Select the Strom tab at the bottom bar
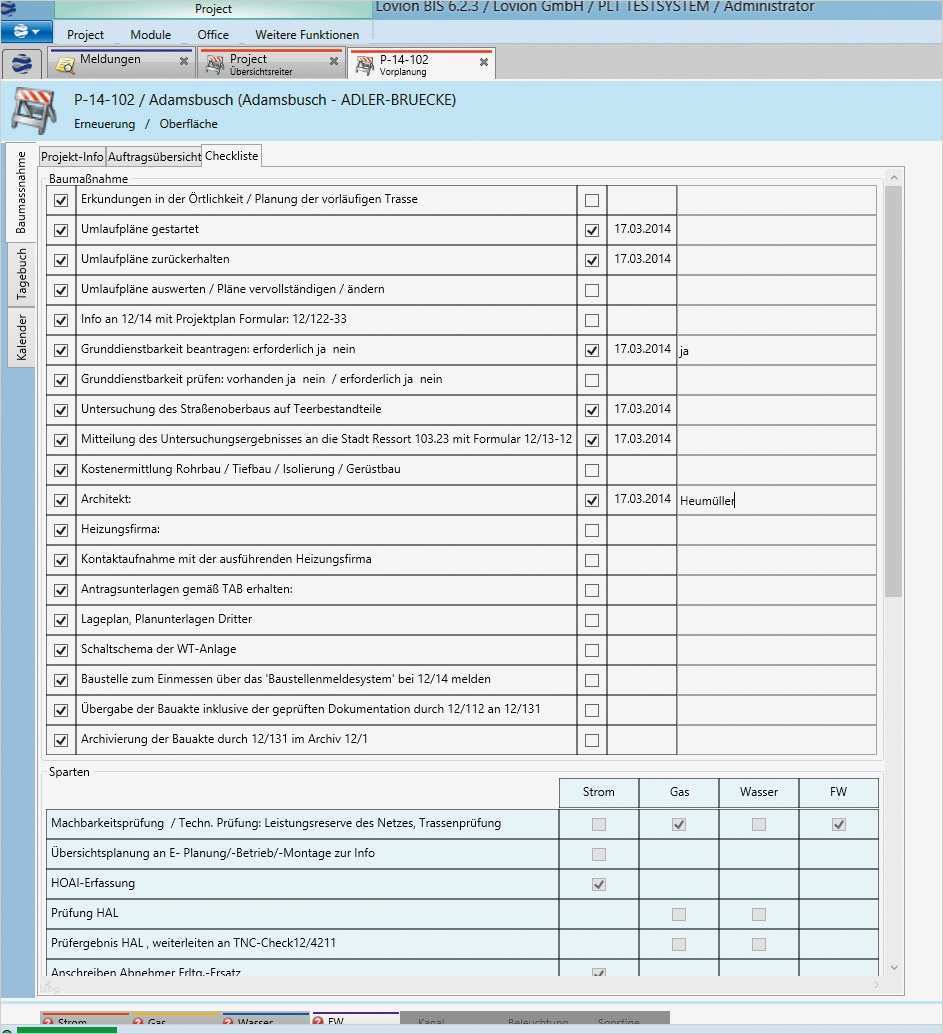The width and height of the screenshot is (943, 1034). [x=84, y=1019]
